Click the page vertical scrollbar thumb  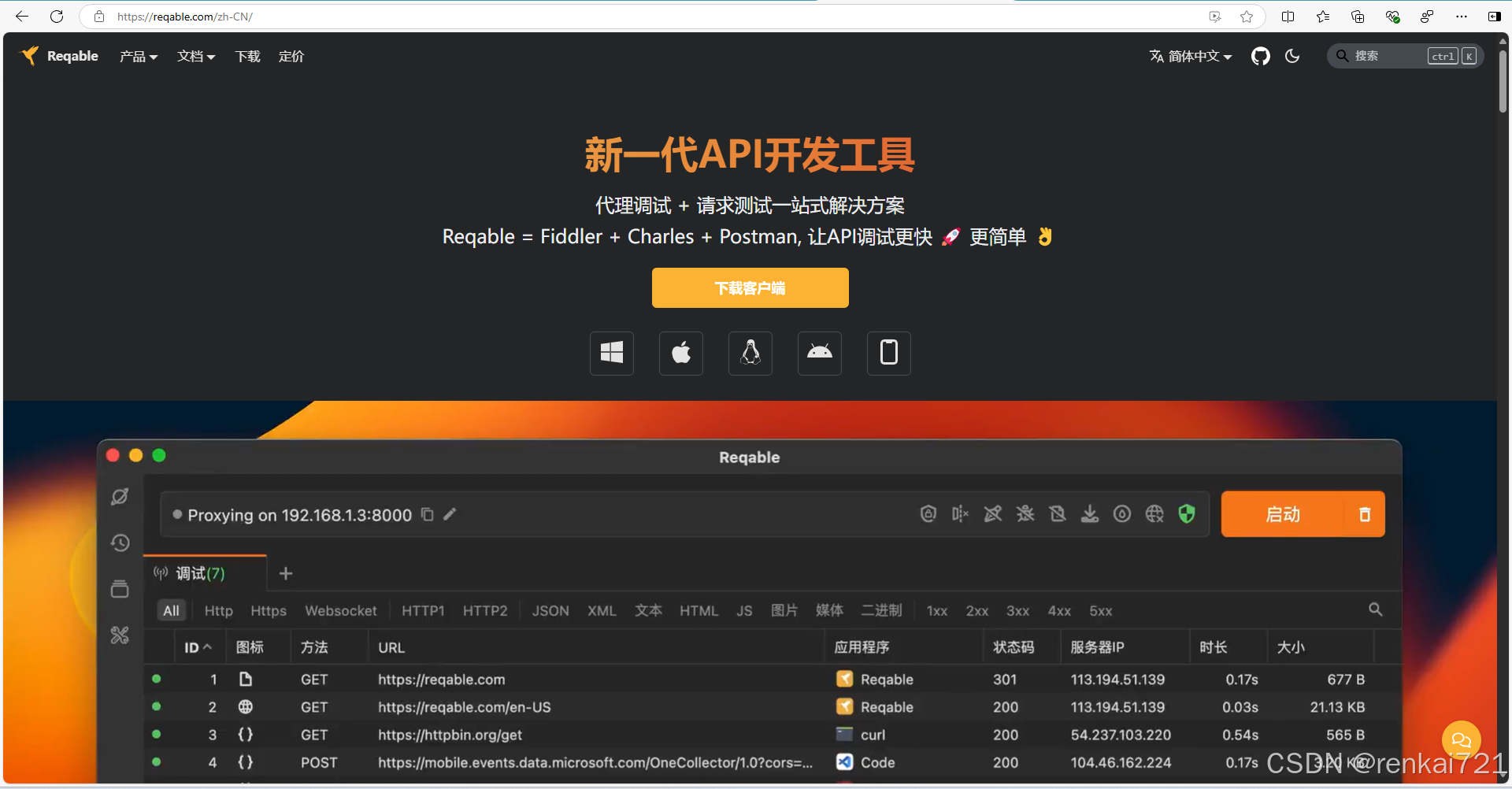point(1503,81)
